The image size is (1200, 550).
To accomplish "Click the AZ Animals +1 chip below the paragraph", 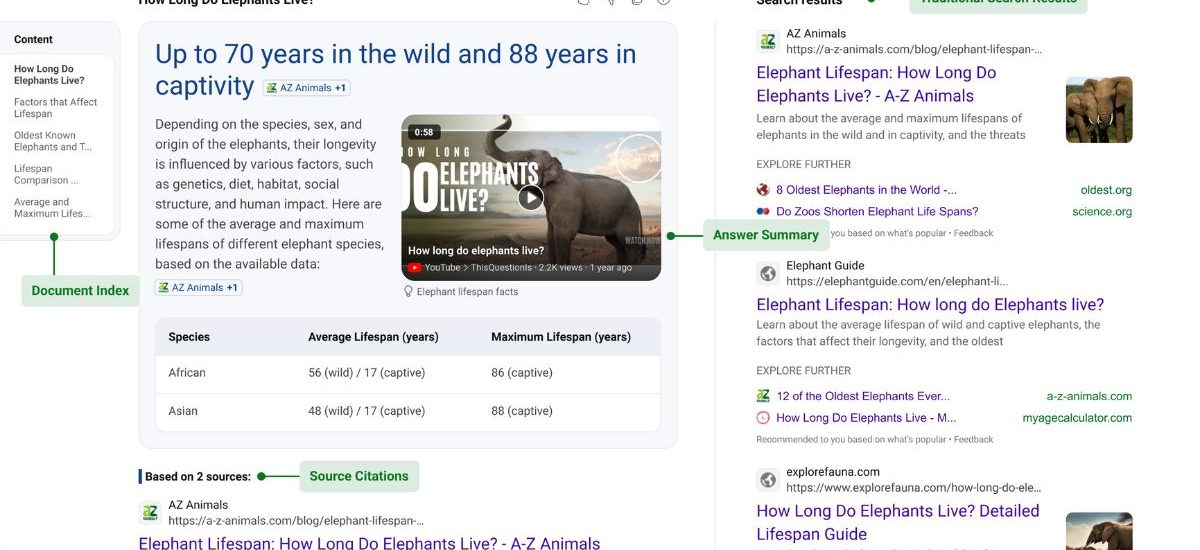I will [x=198, y=288].
